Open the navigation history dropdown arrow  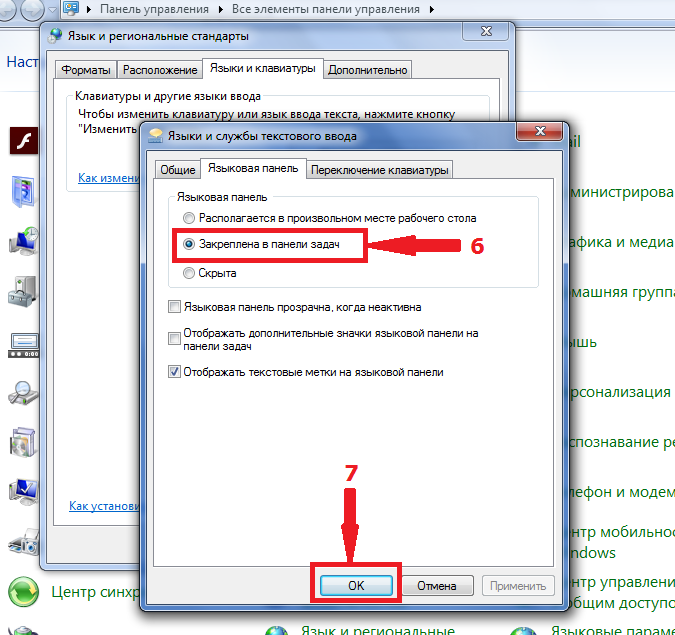click(52, 9)
